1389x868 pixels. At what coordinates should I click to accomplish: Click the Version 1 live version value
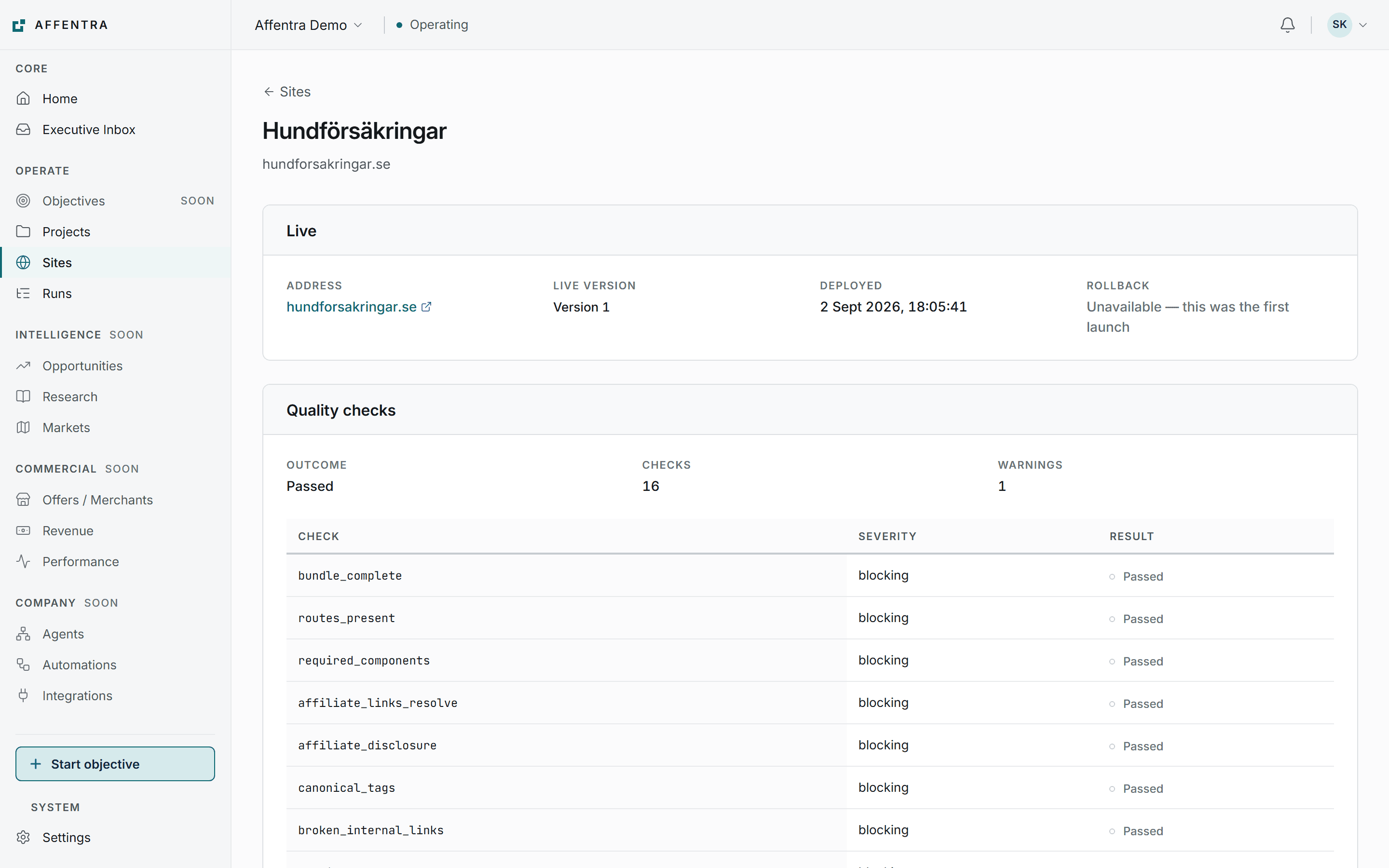coord(581,307)
